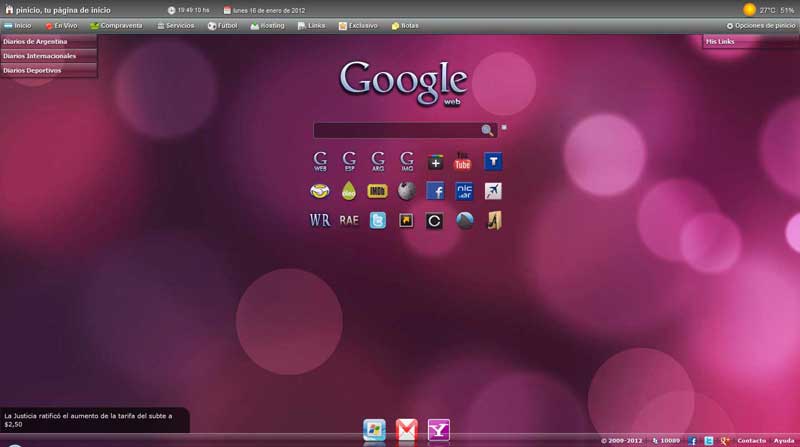Click the nic.ar domain search icon
The width and height of the screenshot is (800, 447).
click(x=464, y=191)
